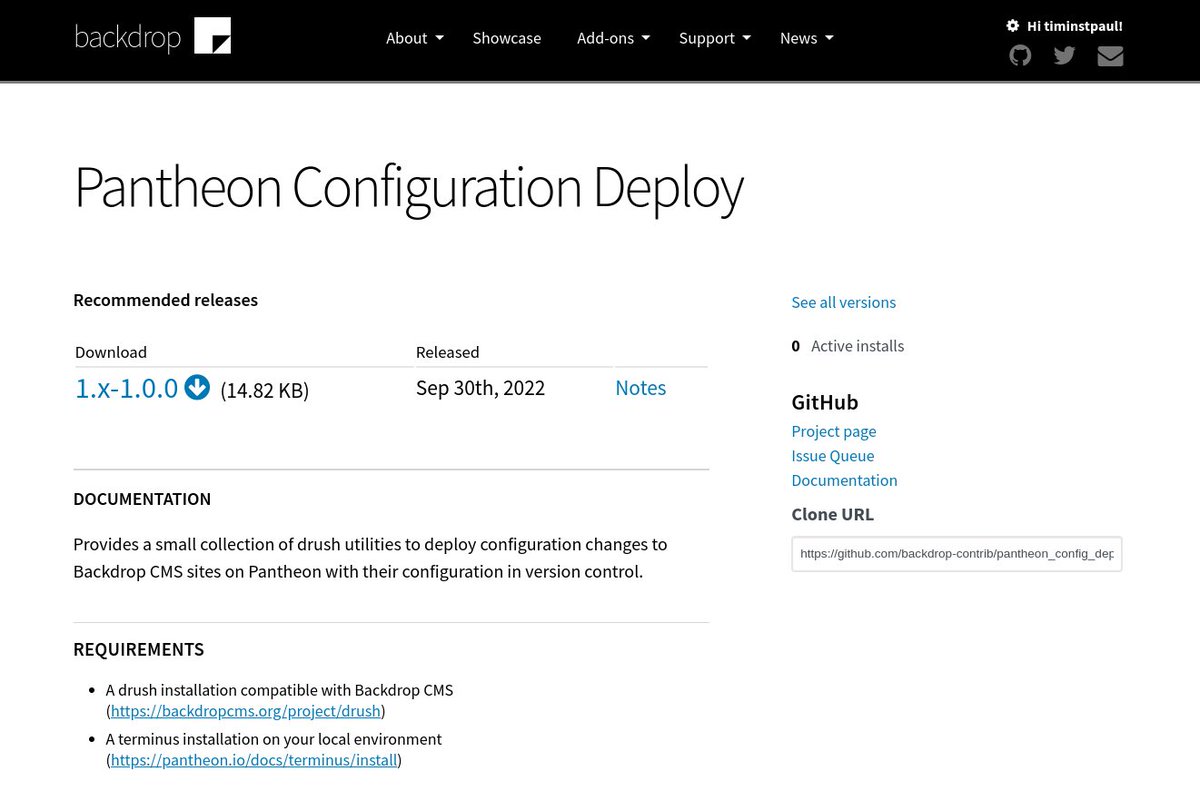Click the gear icon beside Hi timinstpaul

tap(1013, 26)
